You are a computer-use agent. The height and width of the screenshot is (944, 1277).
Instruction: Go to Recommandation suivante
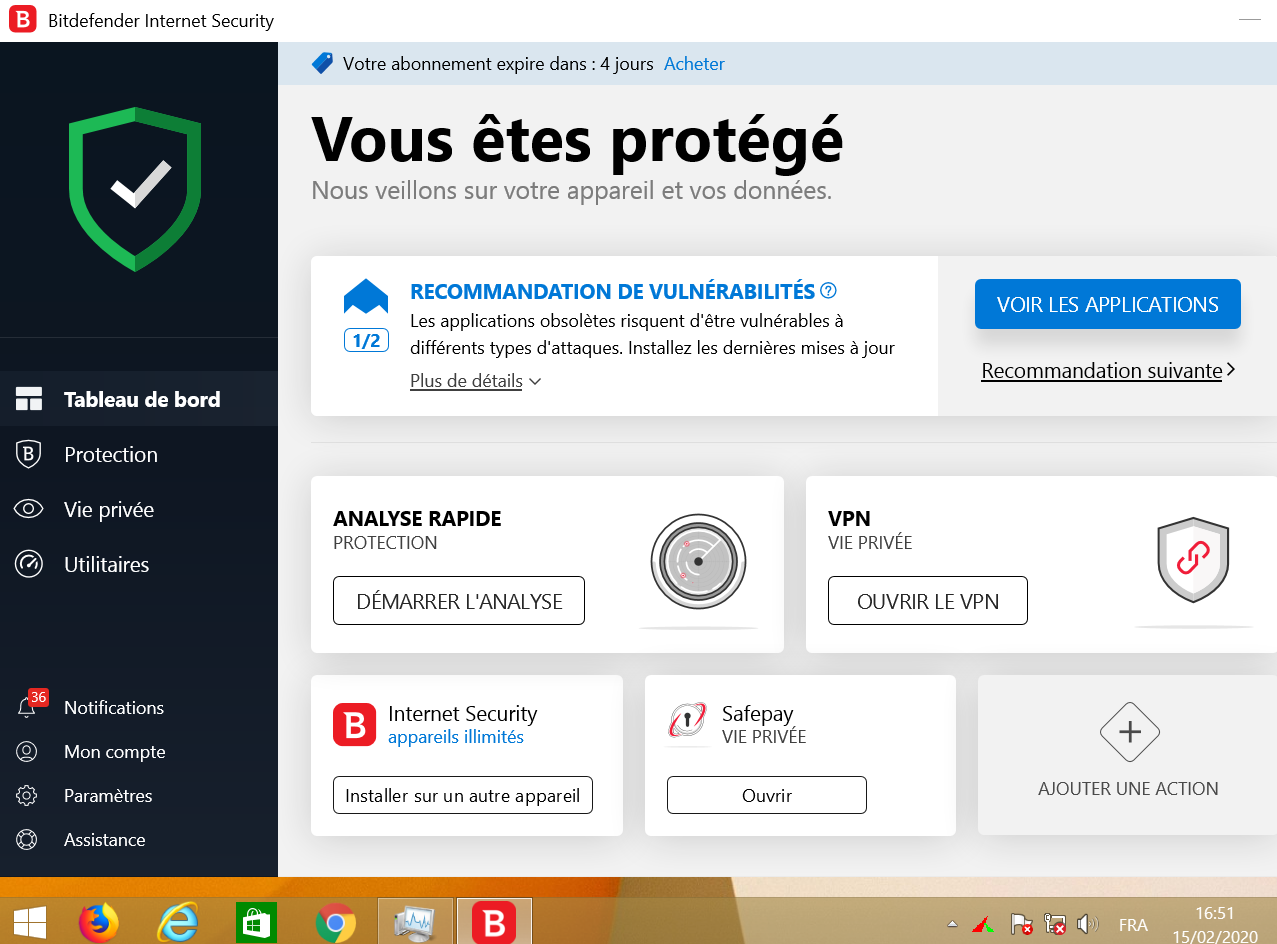[x=1109, y=371]
